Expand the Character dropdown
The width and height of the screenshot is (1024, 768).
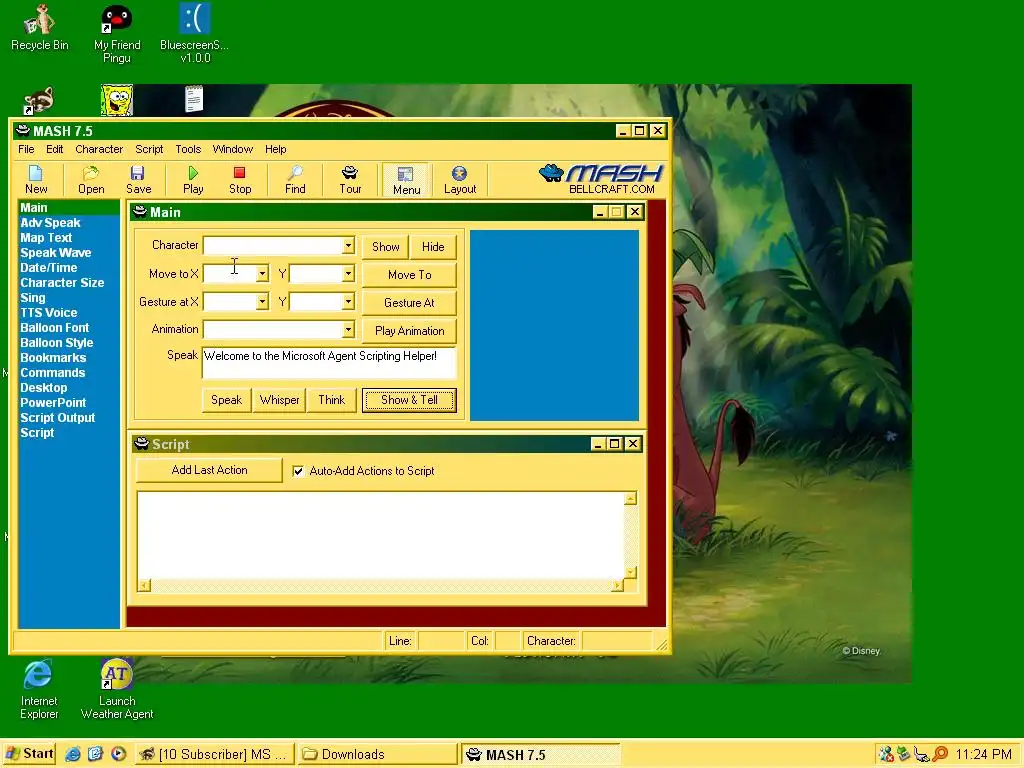(x=348, y=246)
